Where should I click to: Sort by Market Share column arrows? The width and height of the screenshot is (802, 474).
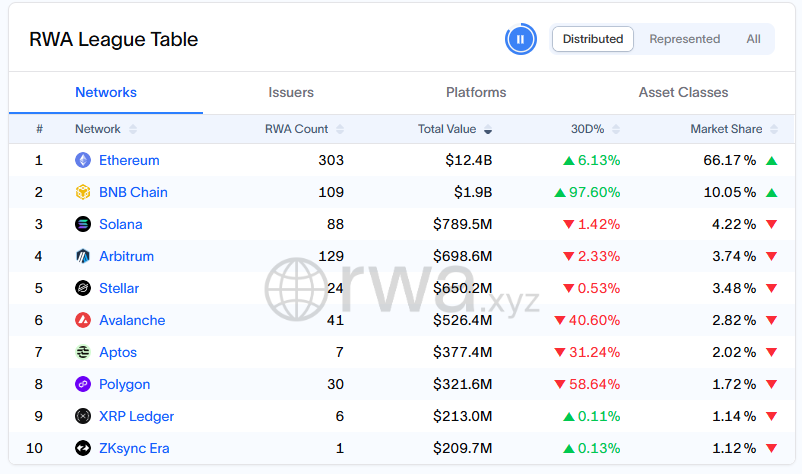click(774, 129)
